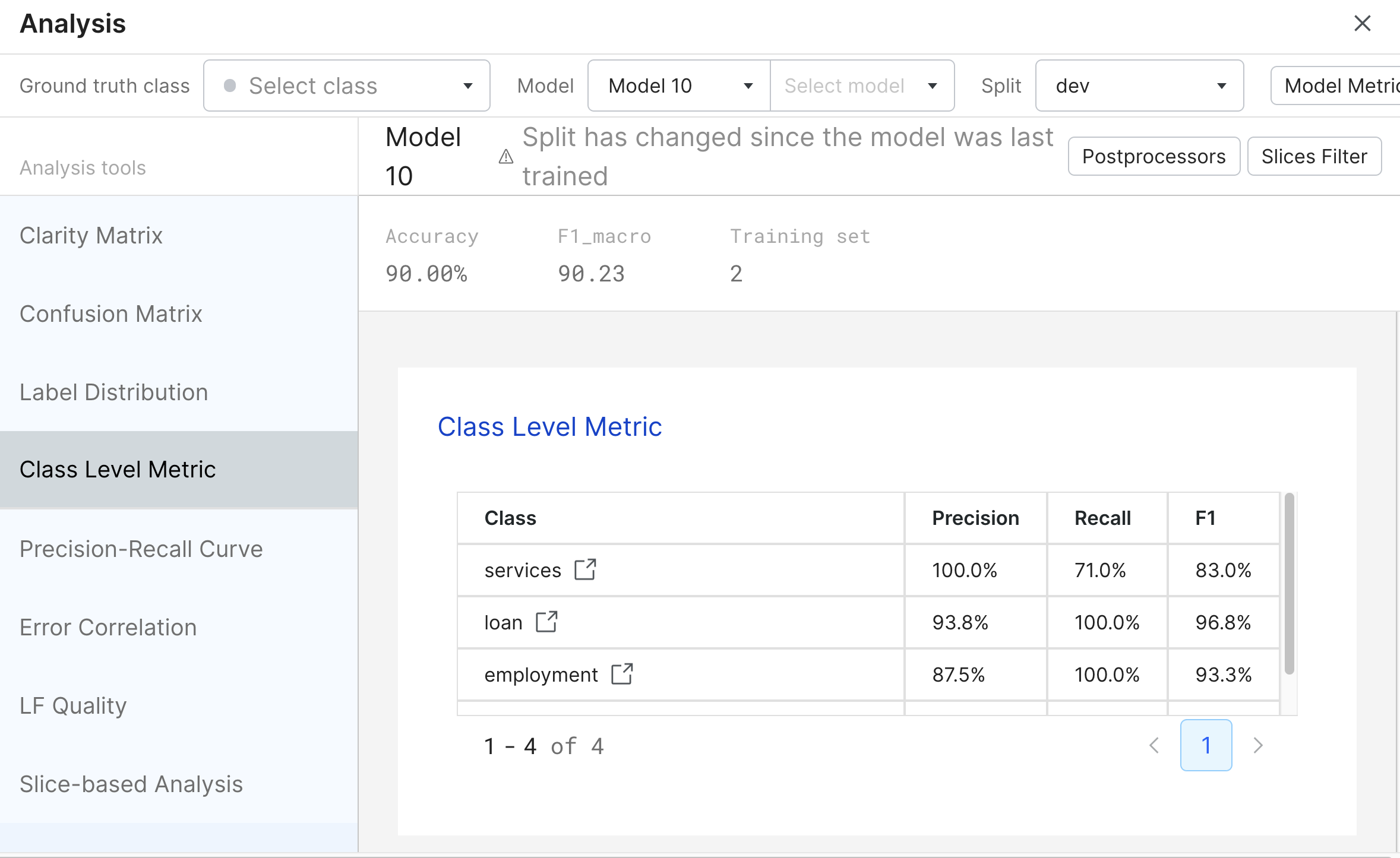Viewport: 1400px width, 858px height.
Task: Select Class Level Metric analysis tool
Action: click(179, 470)
